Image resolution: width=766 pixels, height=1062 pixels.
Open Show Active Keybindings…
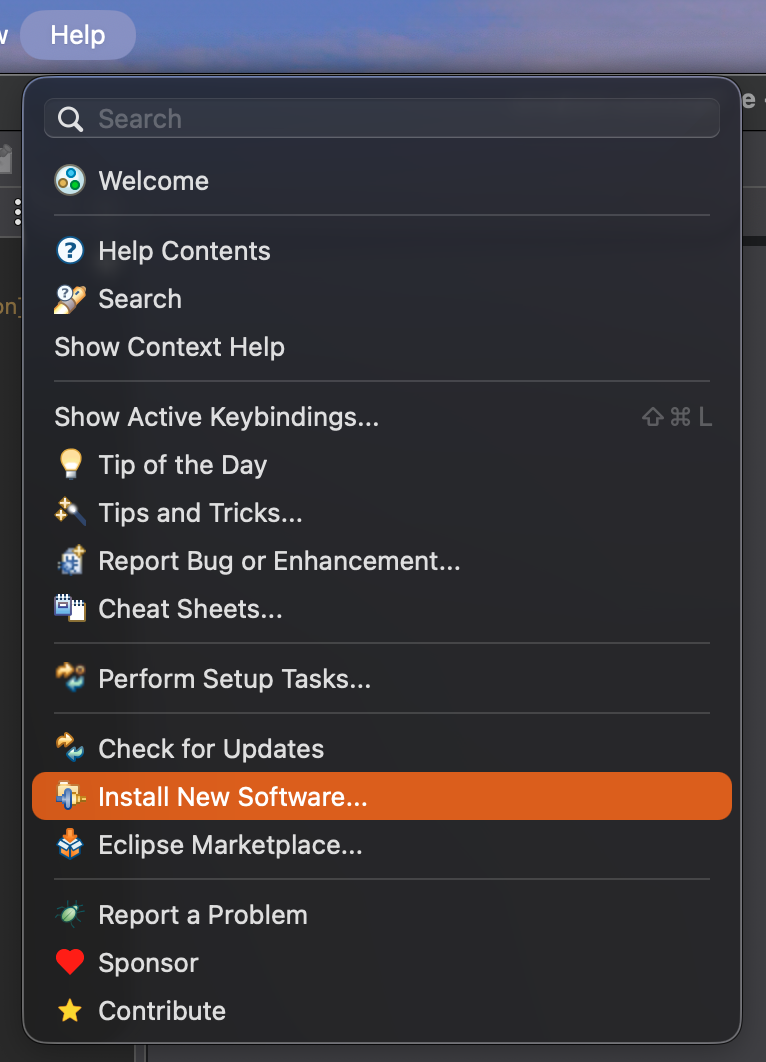(x=382, y=417)
